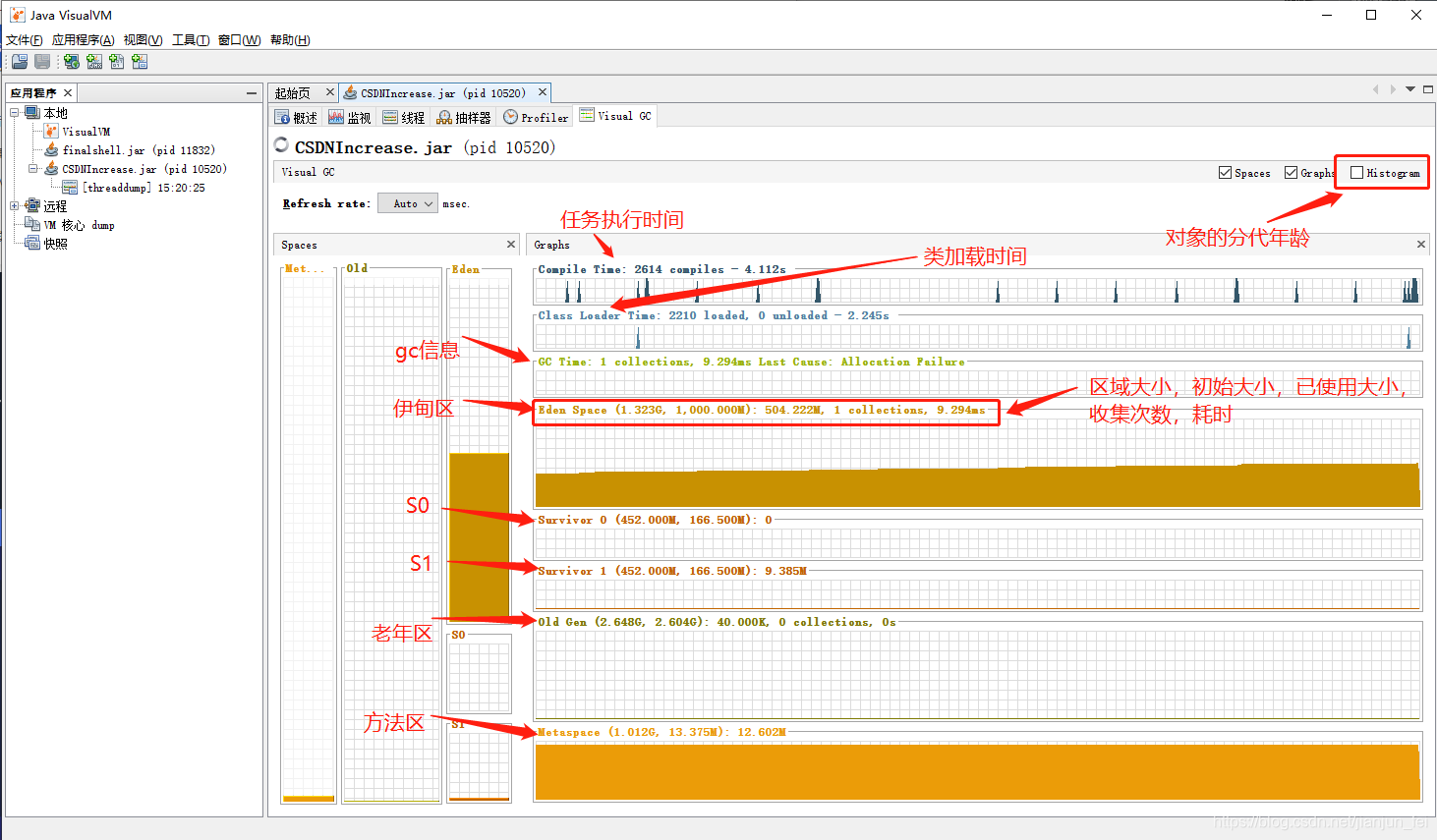
Task: Close the Graphs sub-panel
Action: [1420, 245]
